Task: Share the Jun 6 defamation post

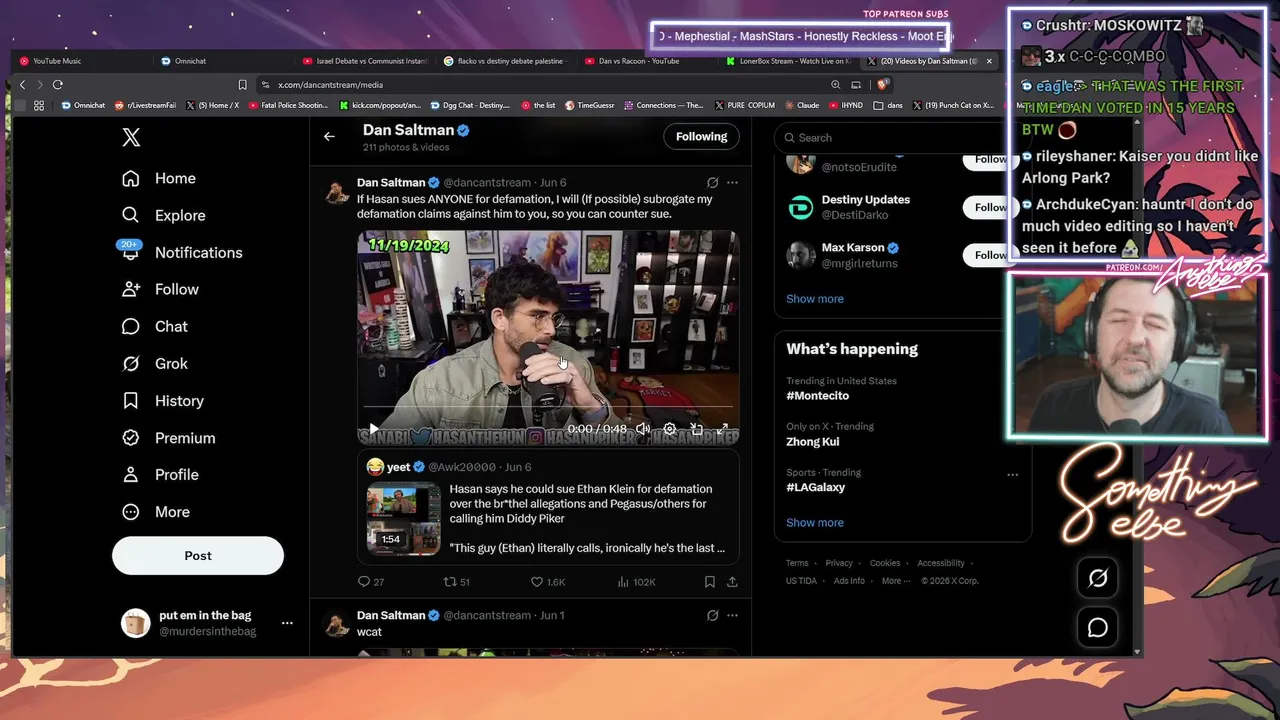Action: point(732,581)
